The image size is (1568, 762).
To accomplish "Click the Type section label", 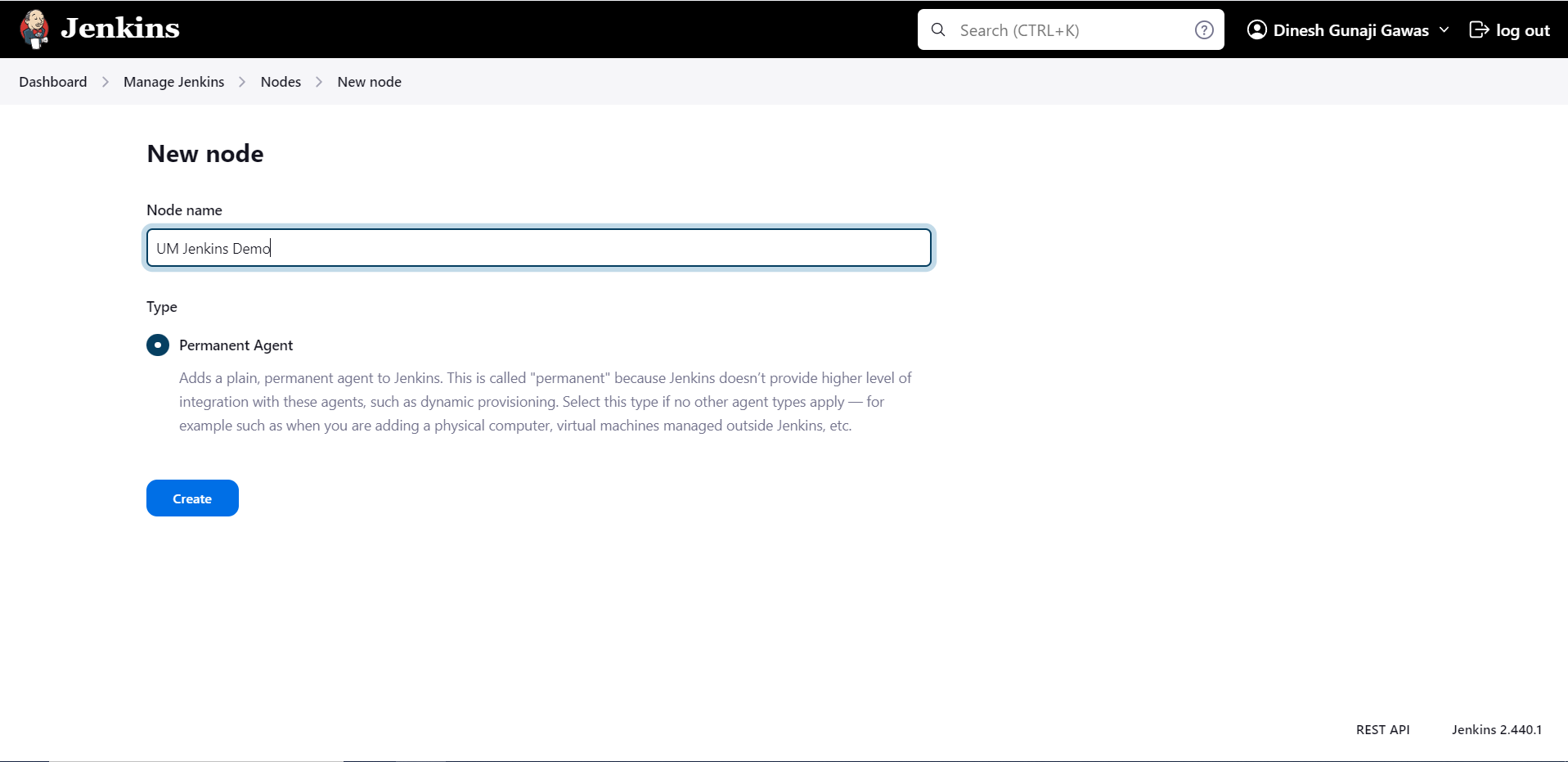I will click(162, 307).
